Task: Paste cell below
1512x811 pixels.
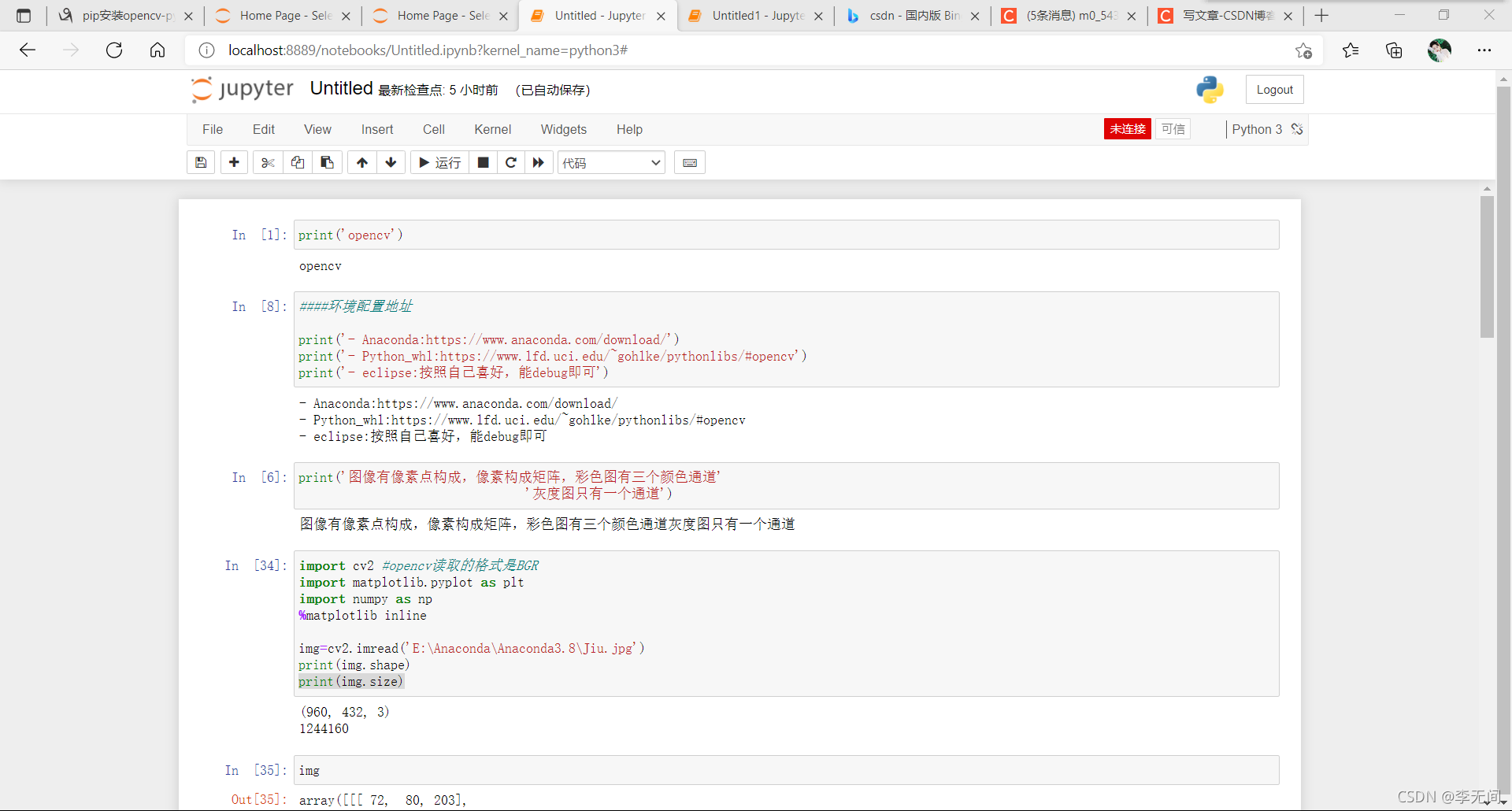Action: (327, 162)
